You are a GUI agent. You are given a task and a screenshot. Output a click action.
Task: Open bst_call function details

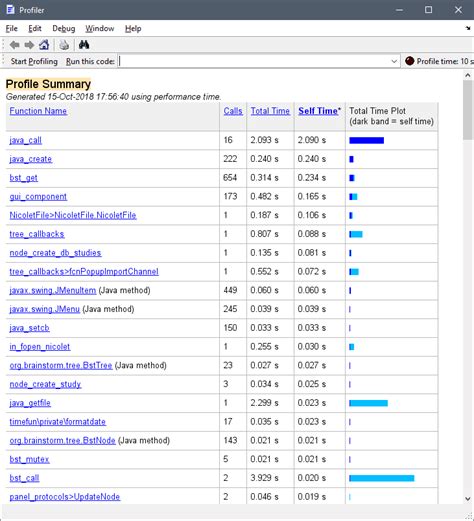(24, 478)
